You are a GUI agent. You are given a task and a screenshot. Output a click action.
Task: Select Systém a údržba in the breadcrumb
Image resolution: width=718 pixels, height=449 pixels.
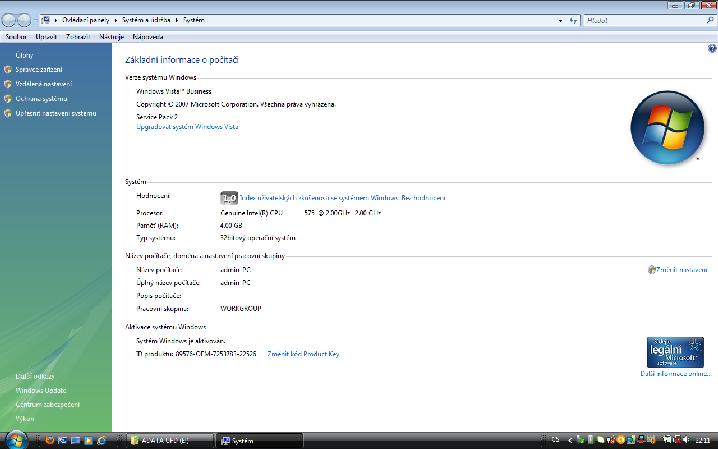pyautogui.click(x=146, y=20)
